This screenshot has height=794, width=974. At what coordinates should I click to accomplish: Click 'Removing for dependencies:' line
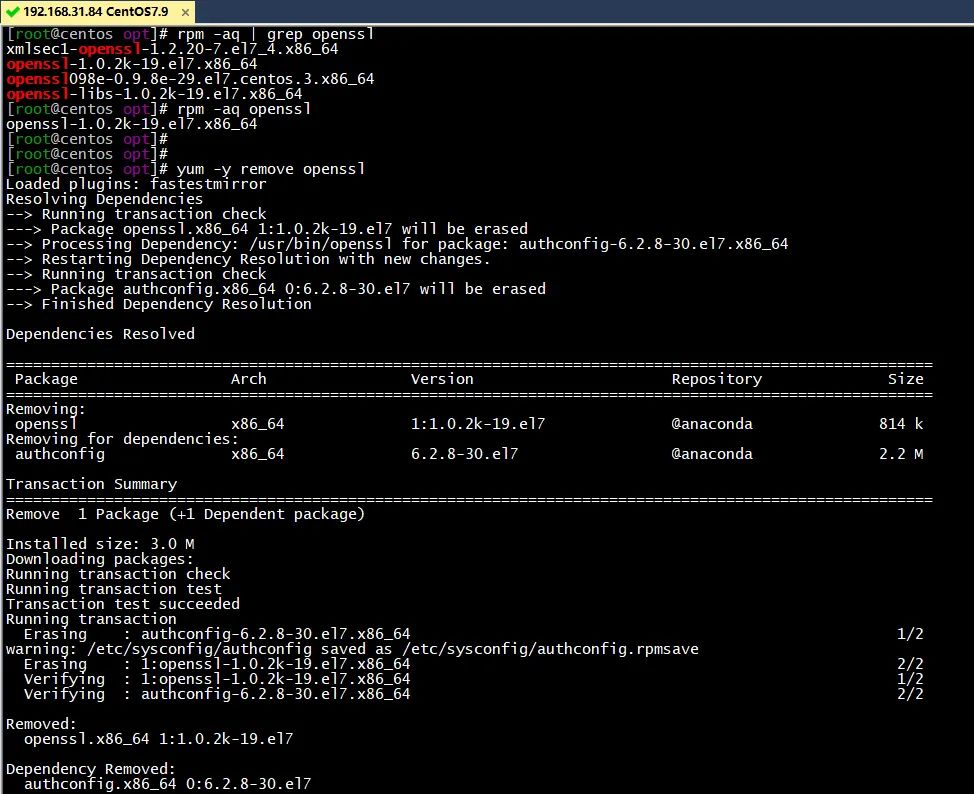122,439
